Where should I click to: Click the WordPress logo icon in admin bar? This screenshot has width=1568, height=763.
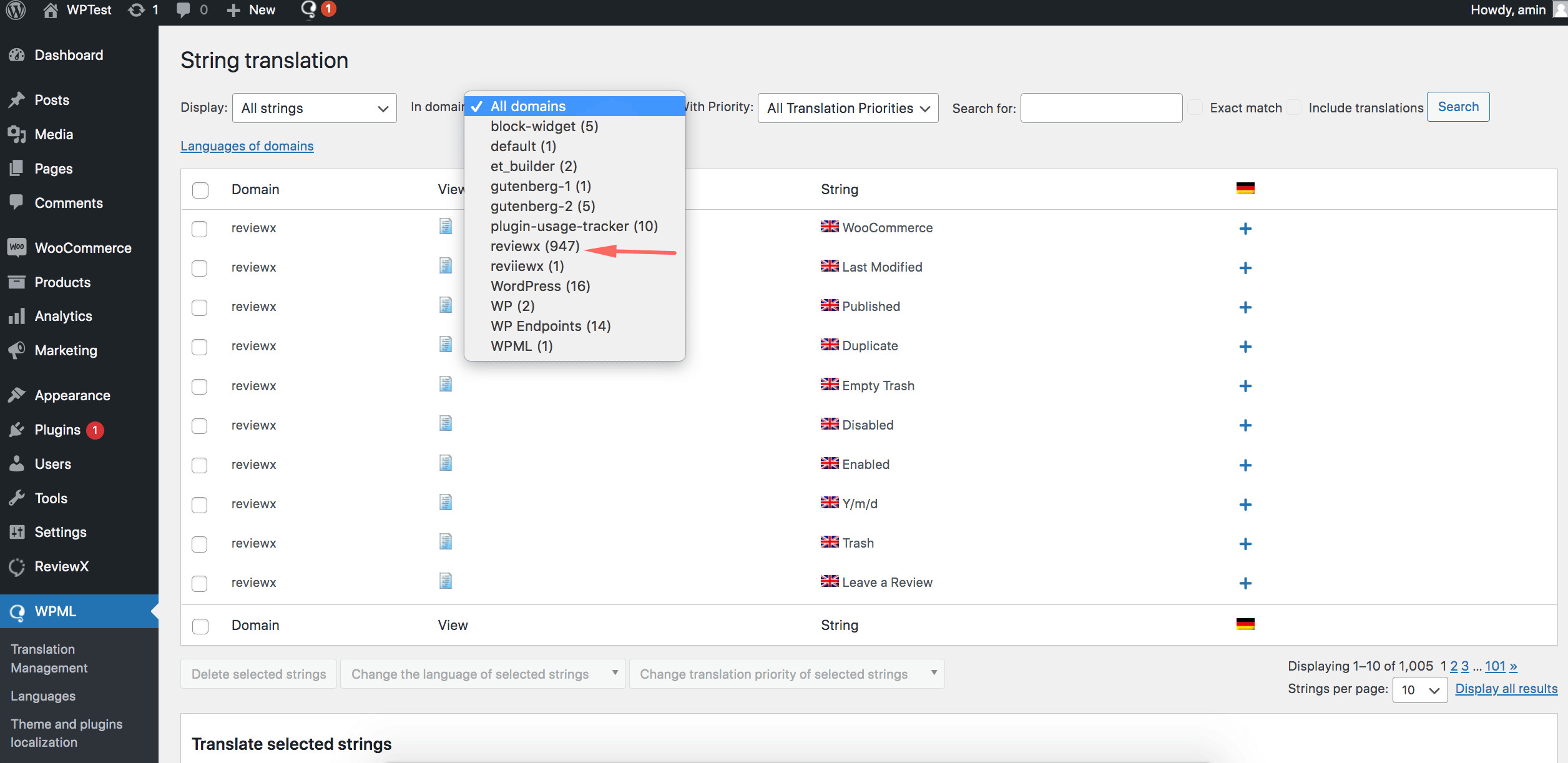coord(16,10)
